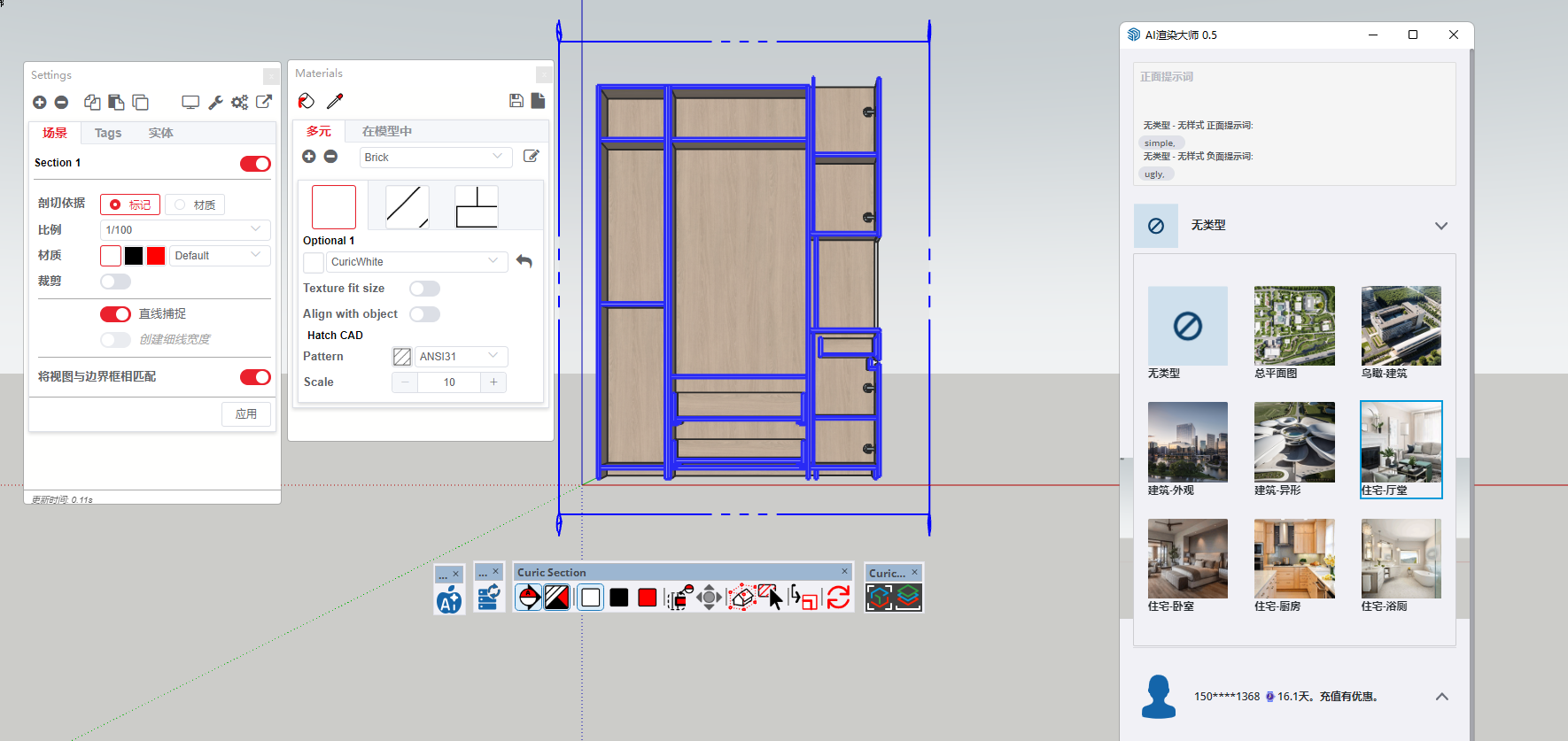Choose the 住宅-厨房 style thumbnail
Screen dimensions: 1568x741
(1293, 559)
